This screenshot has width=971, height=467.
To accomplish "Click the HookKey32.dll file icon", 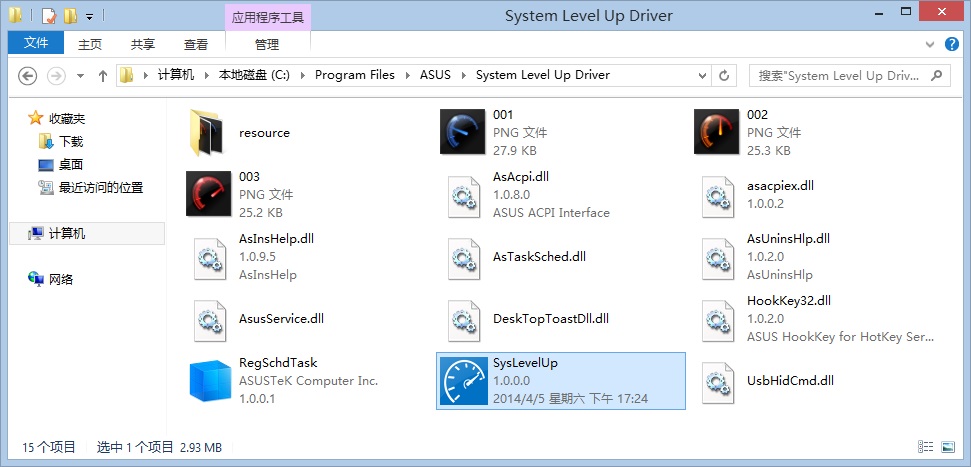I will (718, 321).
